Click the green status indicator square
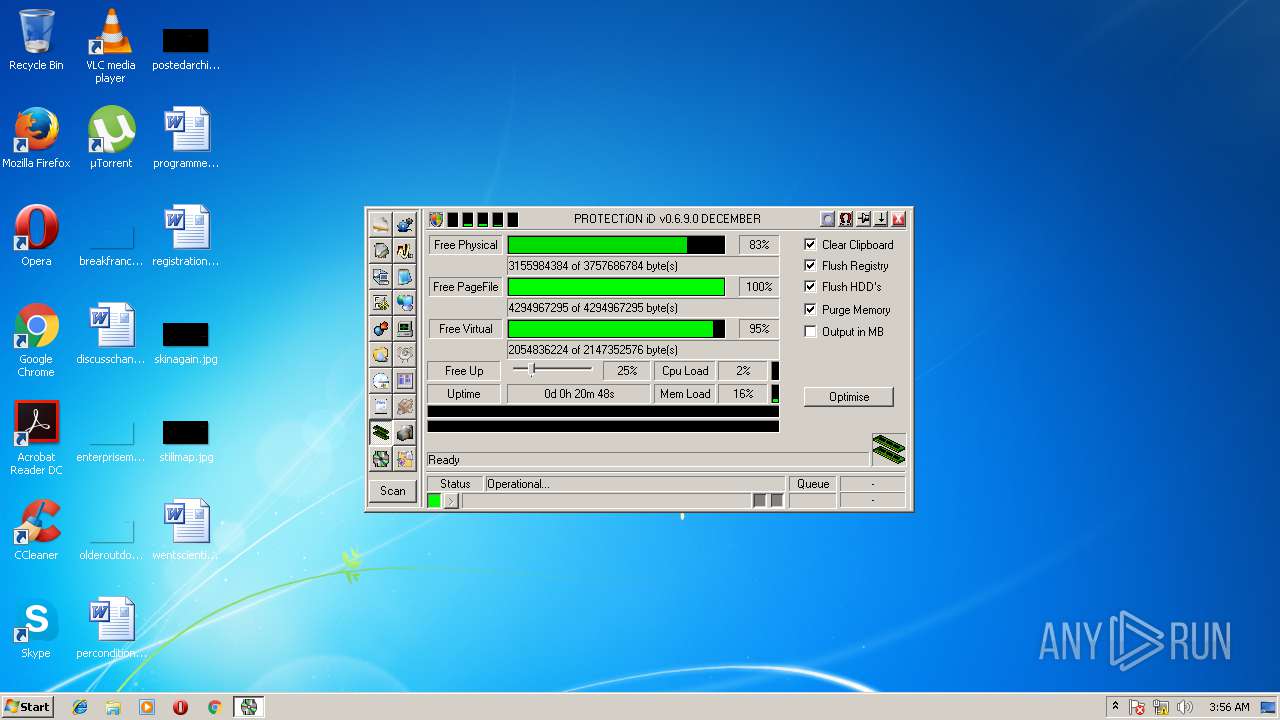1280x720 pixels. pyautogui.click(x=434, y=501)
